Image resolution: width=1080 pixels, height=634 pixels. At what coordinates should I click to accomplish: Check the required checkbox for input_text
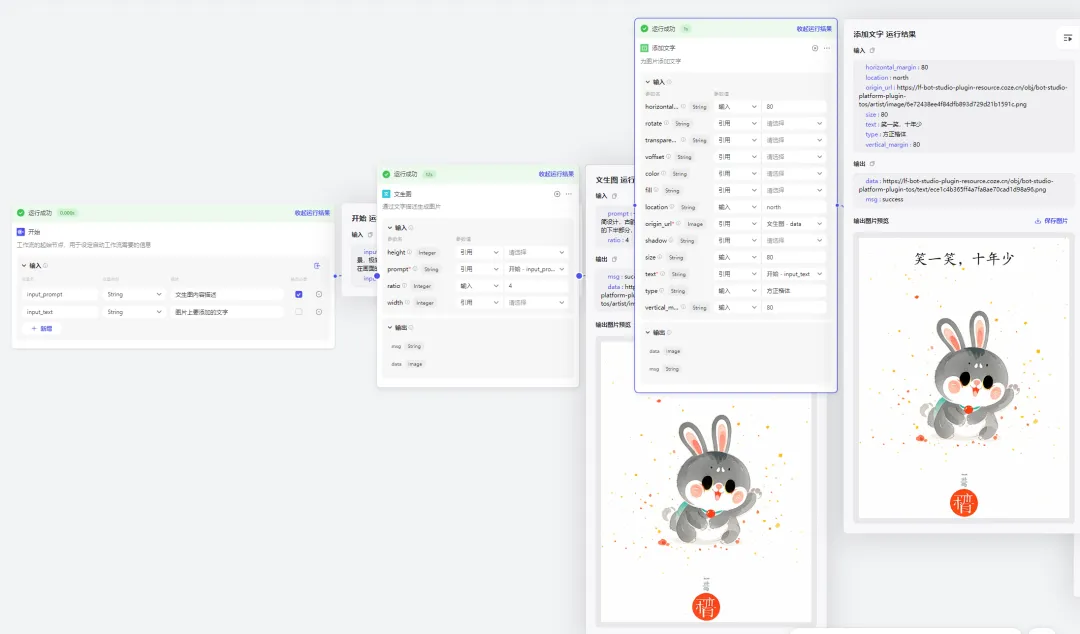pos(298,311)
